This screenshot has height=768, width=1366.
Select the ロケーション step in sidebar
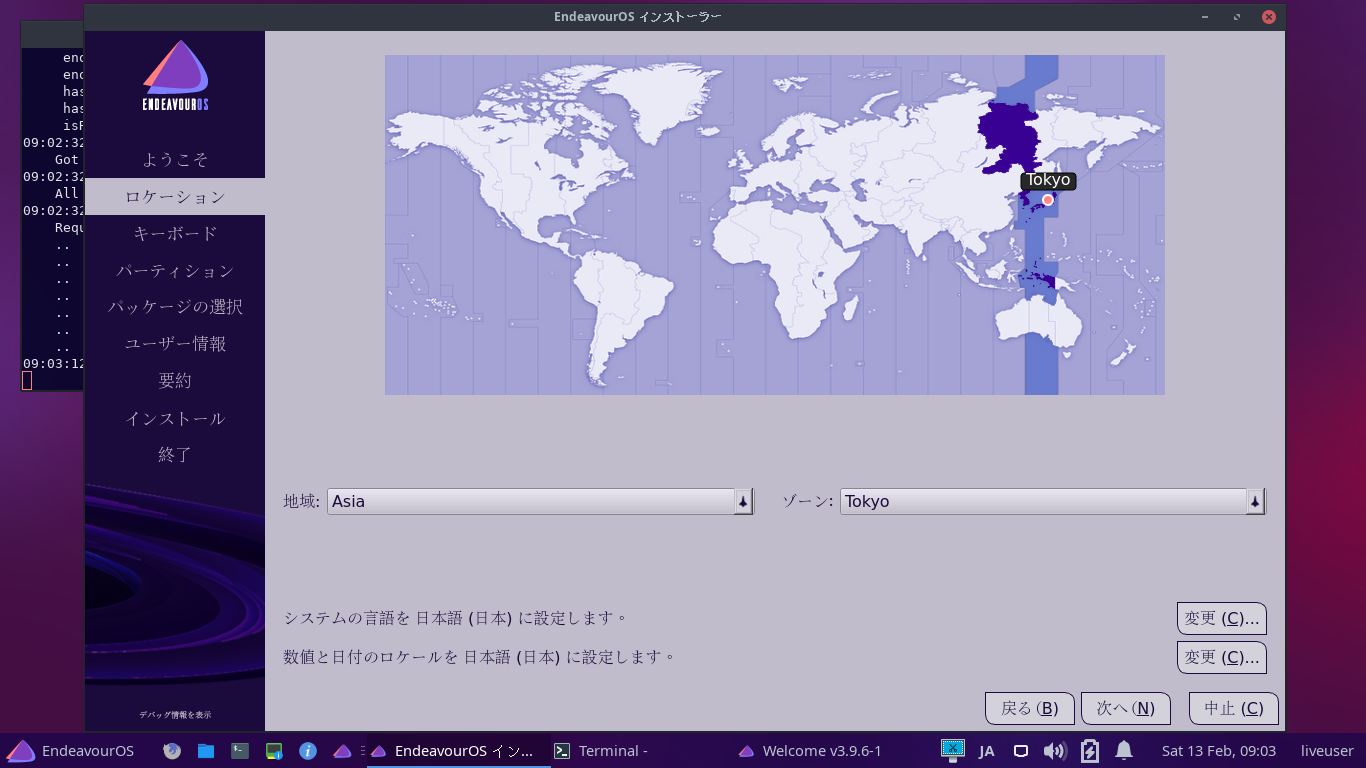pos(175,197)
